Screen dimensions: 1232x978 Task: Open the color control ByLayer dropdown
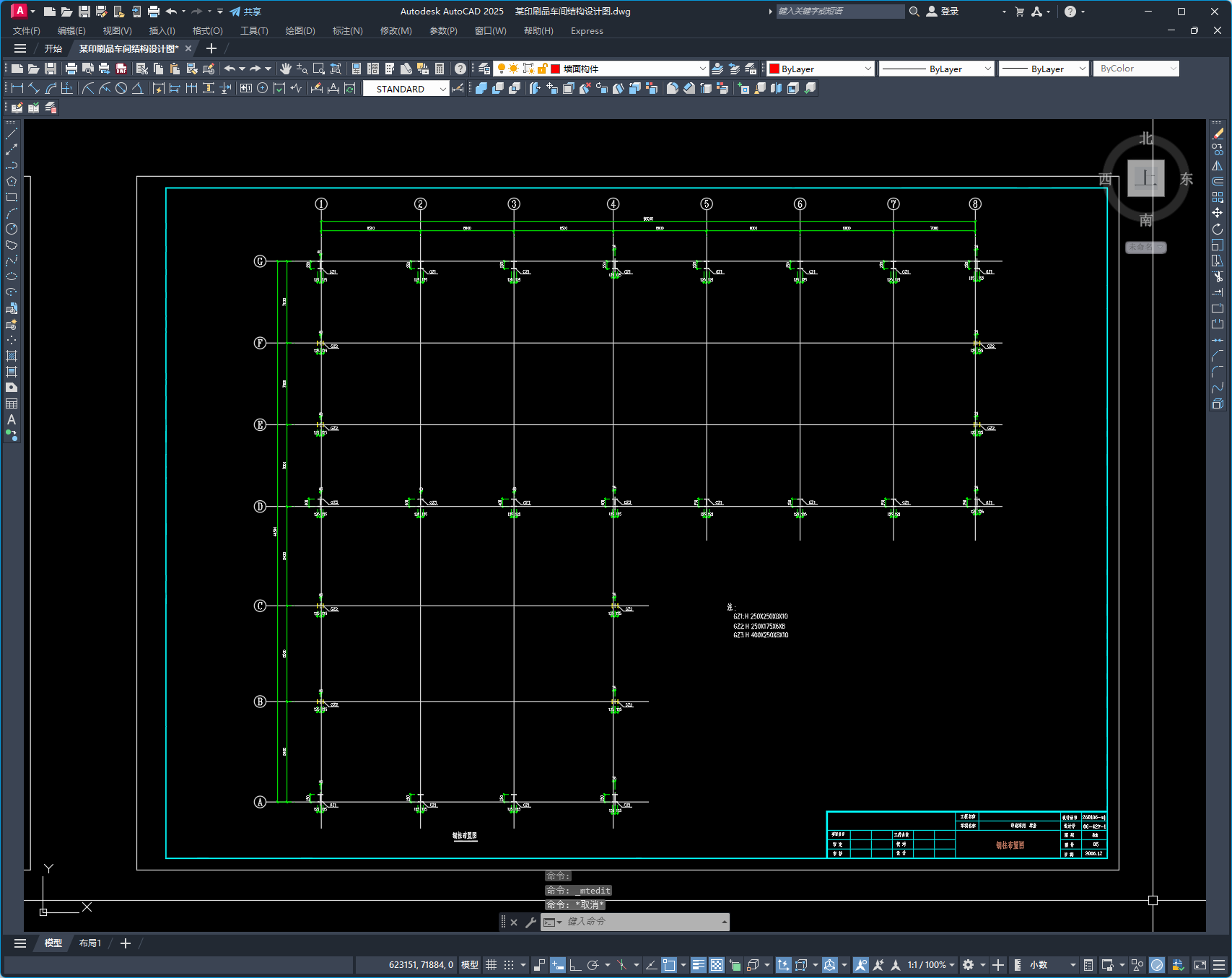pos(821,69)
